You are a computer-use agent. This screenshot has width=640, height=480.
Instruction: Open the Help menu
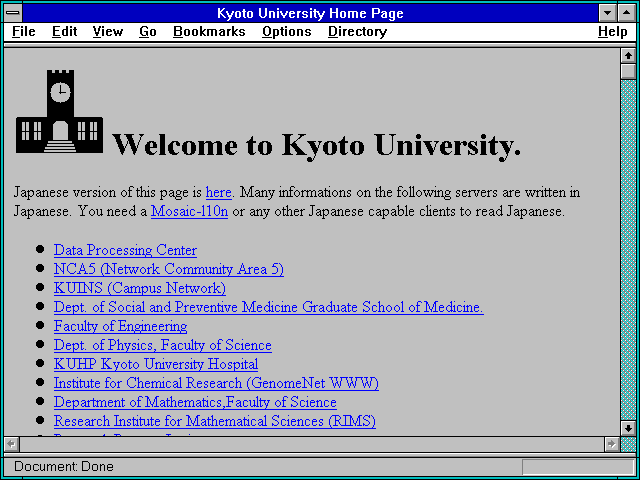click(613, 32)
